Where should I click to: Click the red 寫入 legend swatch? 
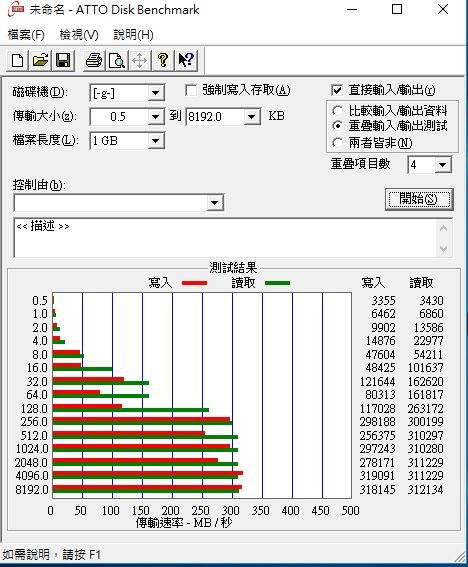pyautogui.click(x=195, y=283)
